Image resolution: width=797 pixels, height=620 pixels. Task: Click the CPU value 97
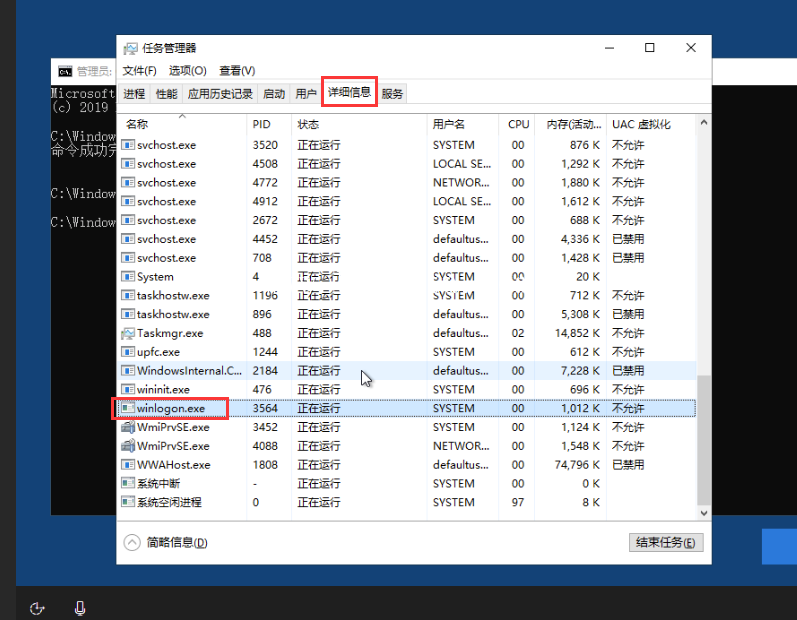click(x=517, y=502)
